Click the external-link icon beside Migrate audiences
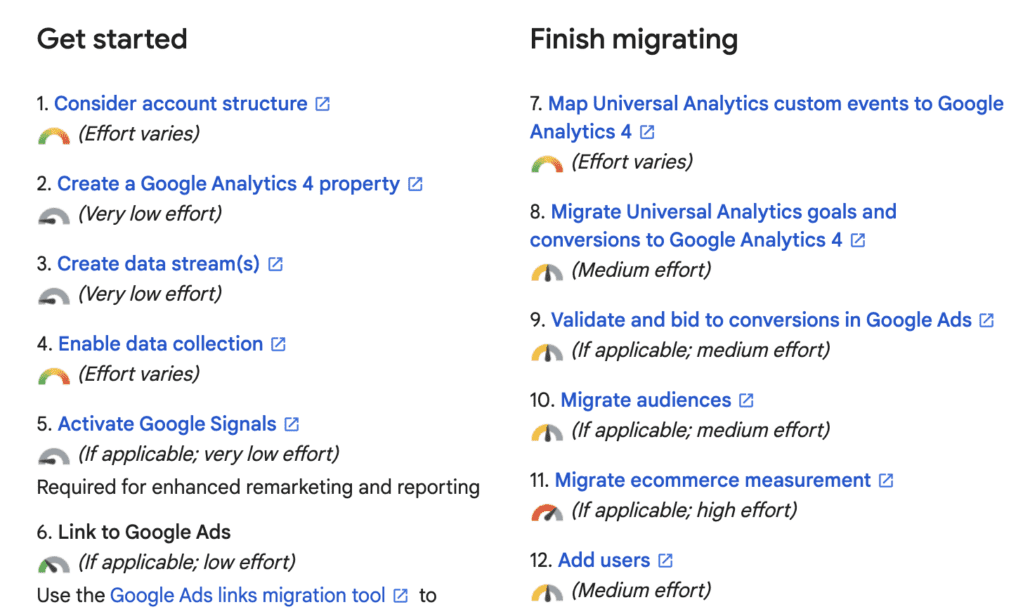The image size is (1030, 614). [x=746, y=400]
